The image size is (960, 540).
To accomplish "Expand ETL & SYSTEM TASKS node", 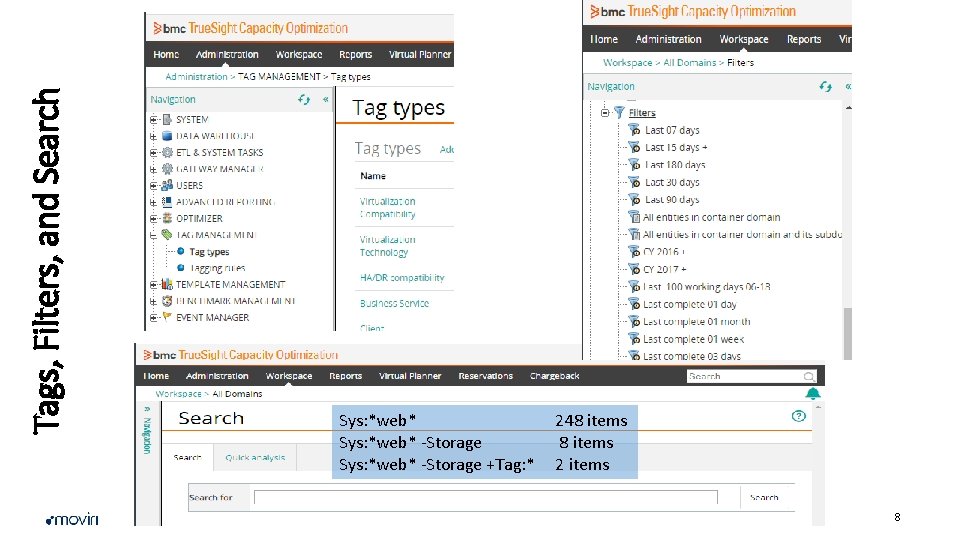I will coord(154,152).
